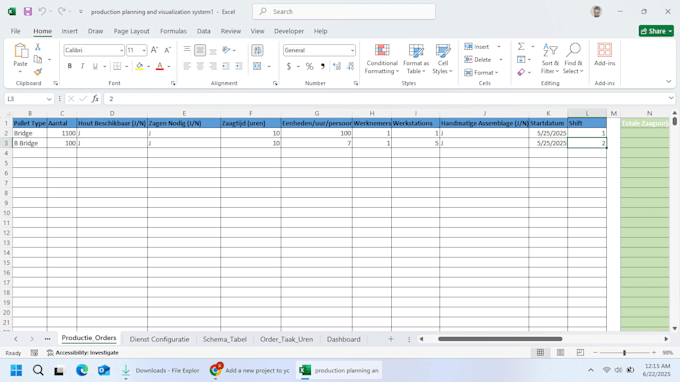Screen dimensions: 680x382
Task: Add a new sheet with plus button
Action: (391, 339)
